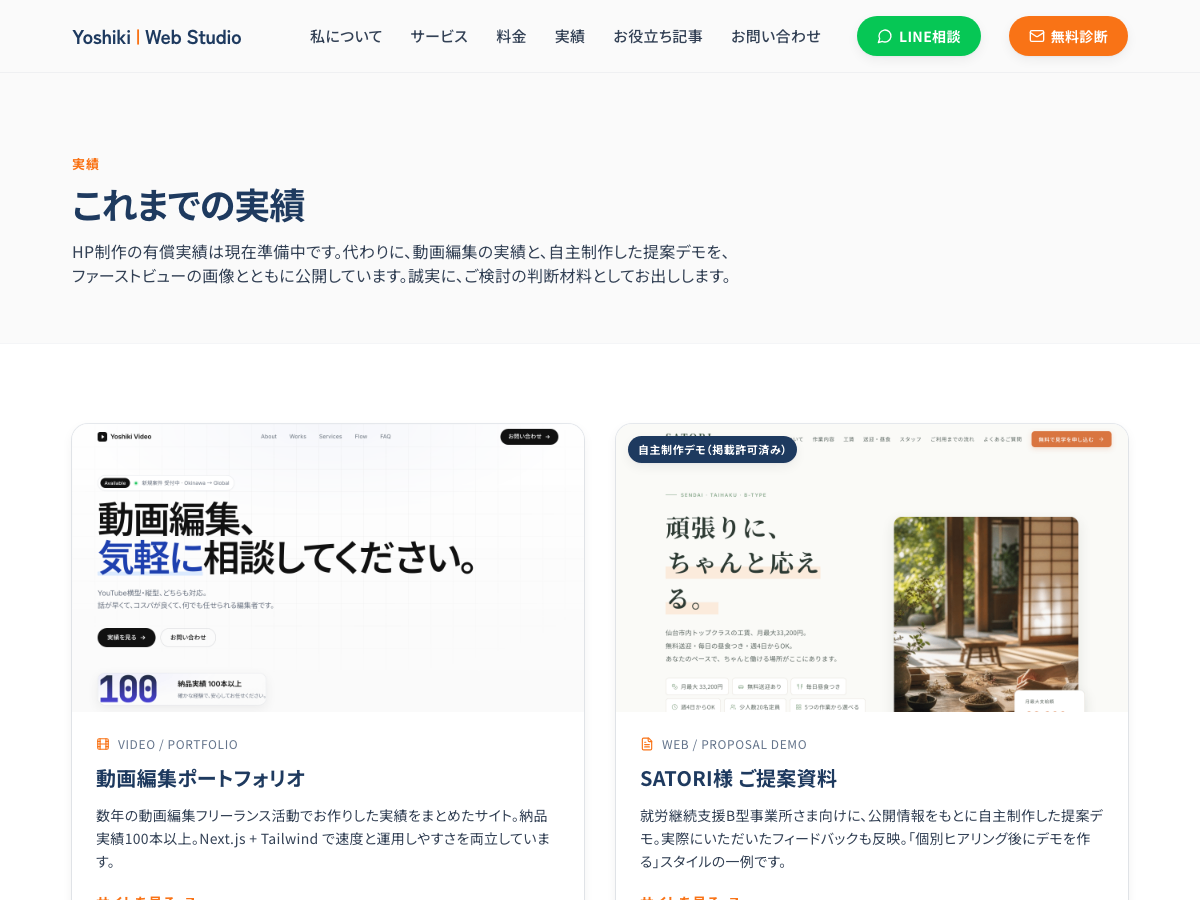Screen dimensions: 1200x900
Task: Click the envelope icon on 無料診断
Action: coord(1037,36)
